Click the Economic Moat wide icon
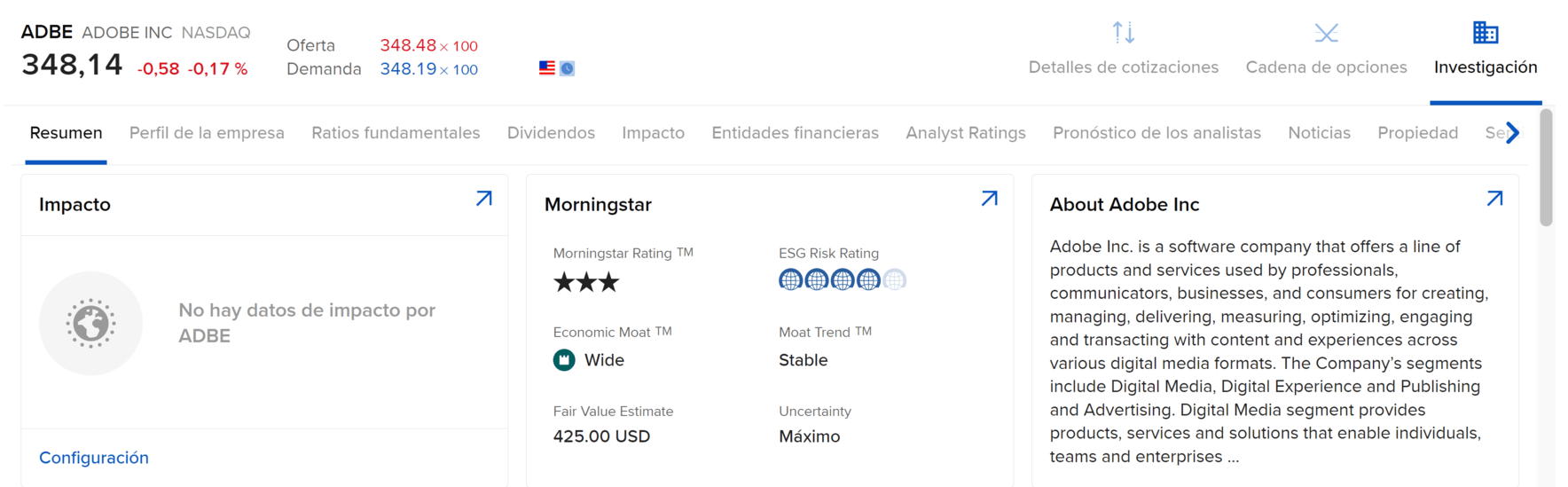Viewport: 1568px width, 487px height. pyautogui.click(x=564, y=360)
